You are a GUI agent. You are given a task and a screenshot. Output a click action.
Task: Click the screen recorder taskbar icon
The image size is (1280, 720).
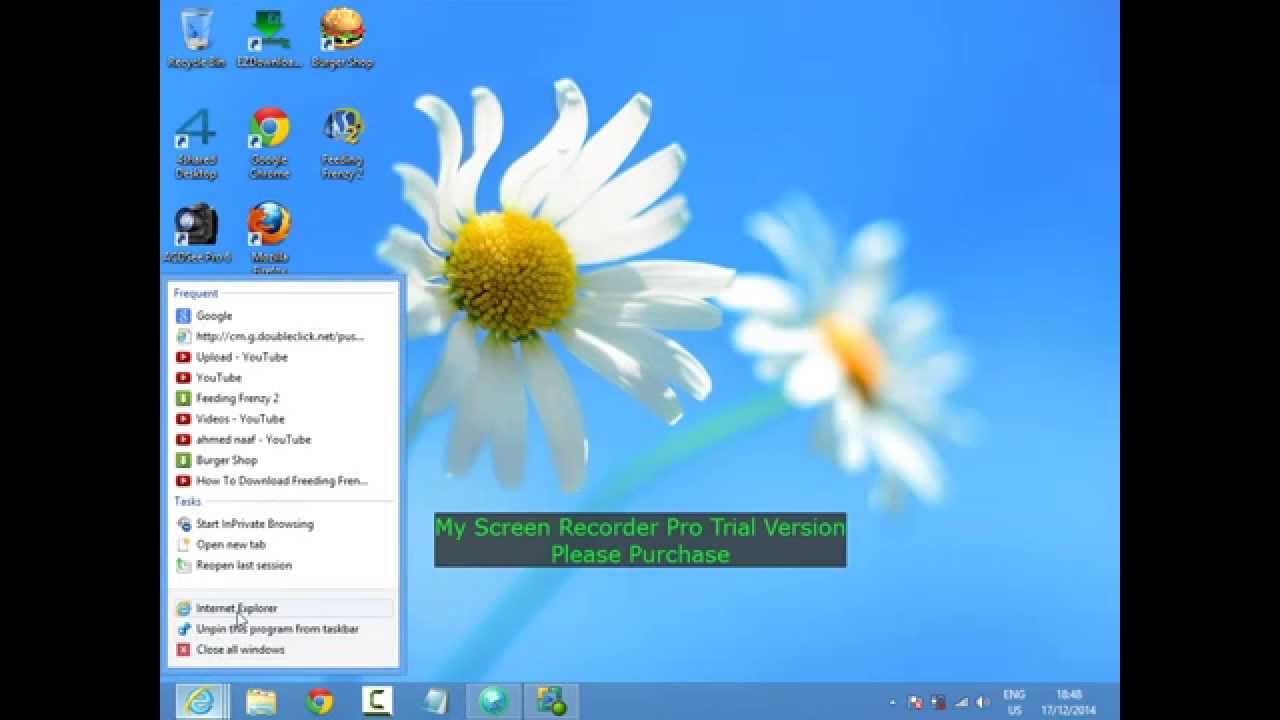552,701
